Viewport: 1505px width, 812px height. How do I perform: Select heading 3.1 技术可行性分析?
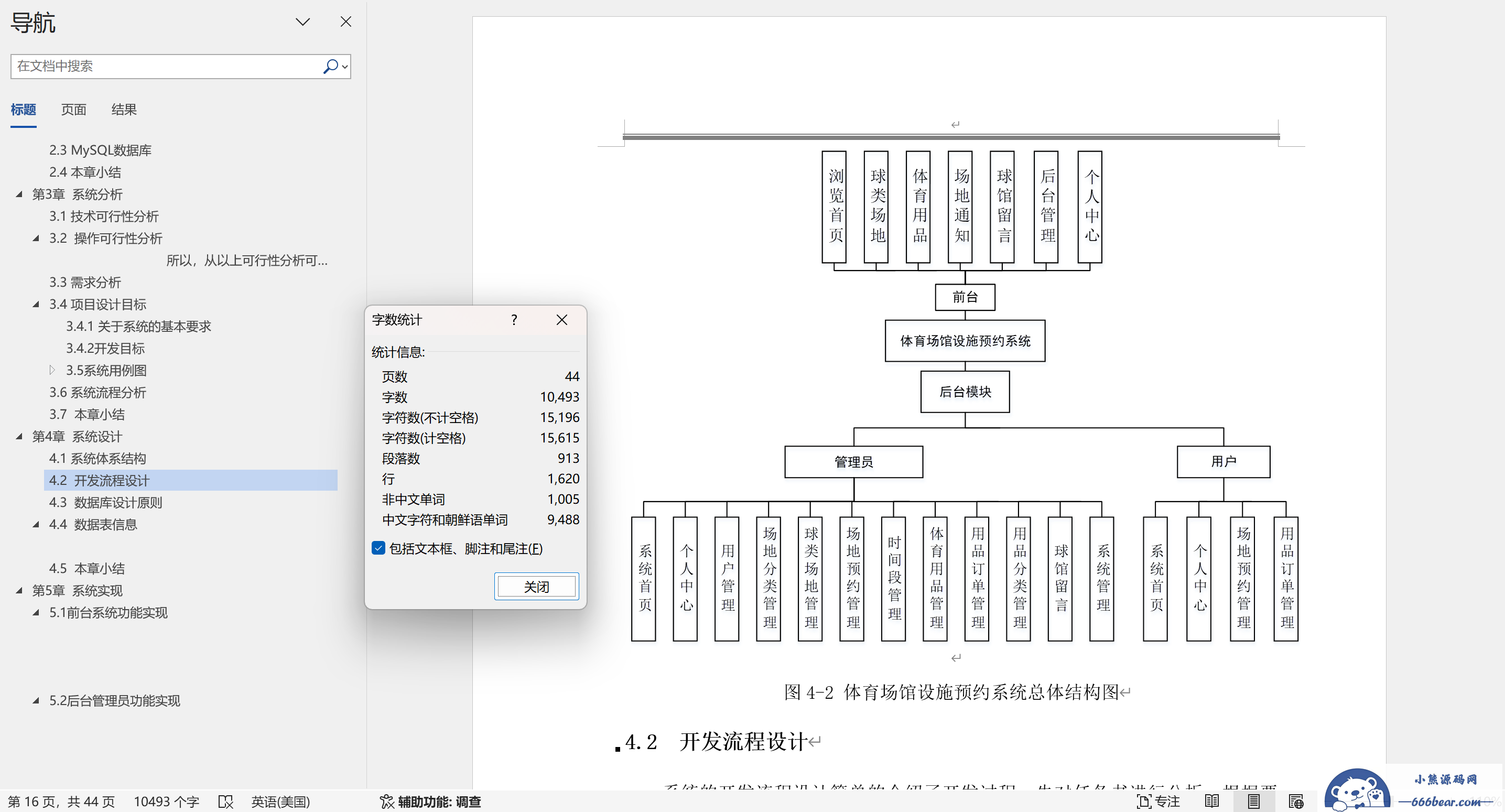104,216
